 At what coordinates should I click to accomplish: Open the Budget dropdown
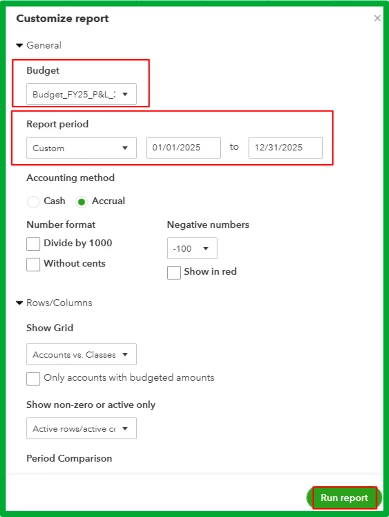click(81, 94)
